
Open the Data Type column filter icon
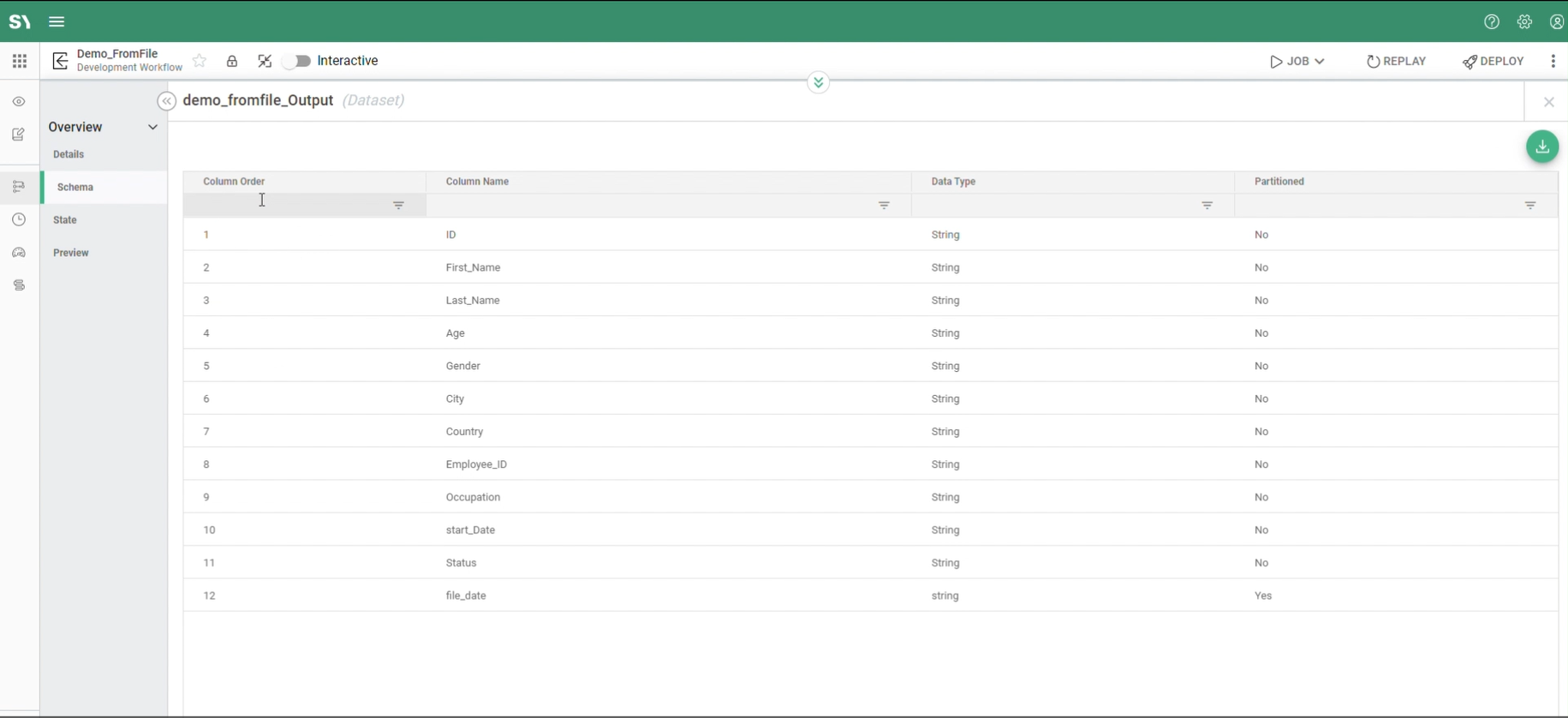click(1207, 206)
